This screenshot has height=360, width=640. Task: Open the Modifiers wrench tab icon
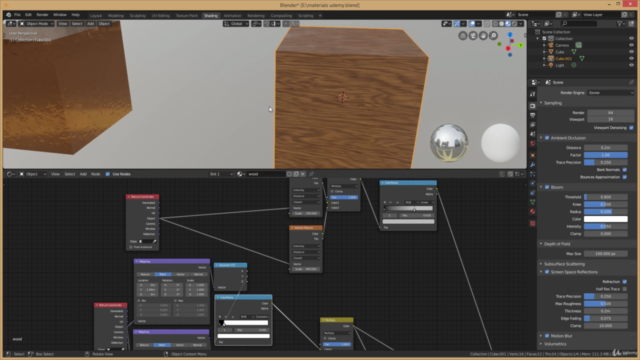(533, 165)
